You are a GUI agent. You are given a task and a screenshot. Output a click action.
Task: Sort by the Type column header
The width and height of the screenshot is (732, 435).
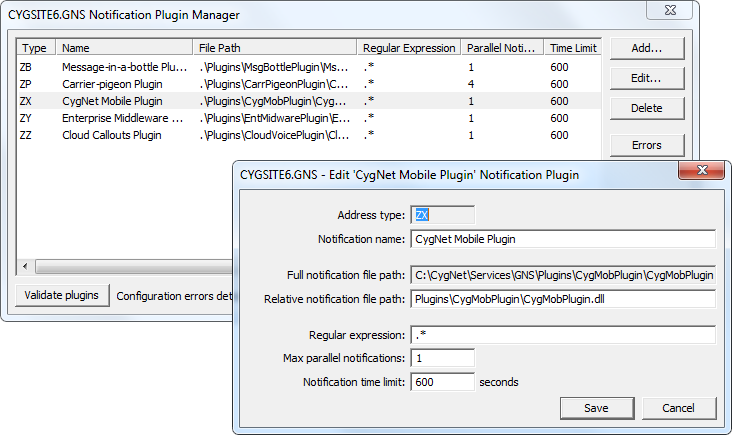tap(36, 48)
